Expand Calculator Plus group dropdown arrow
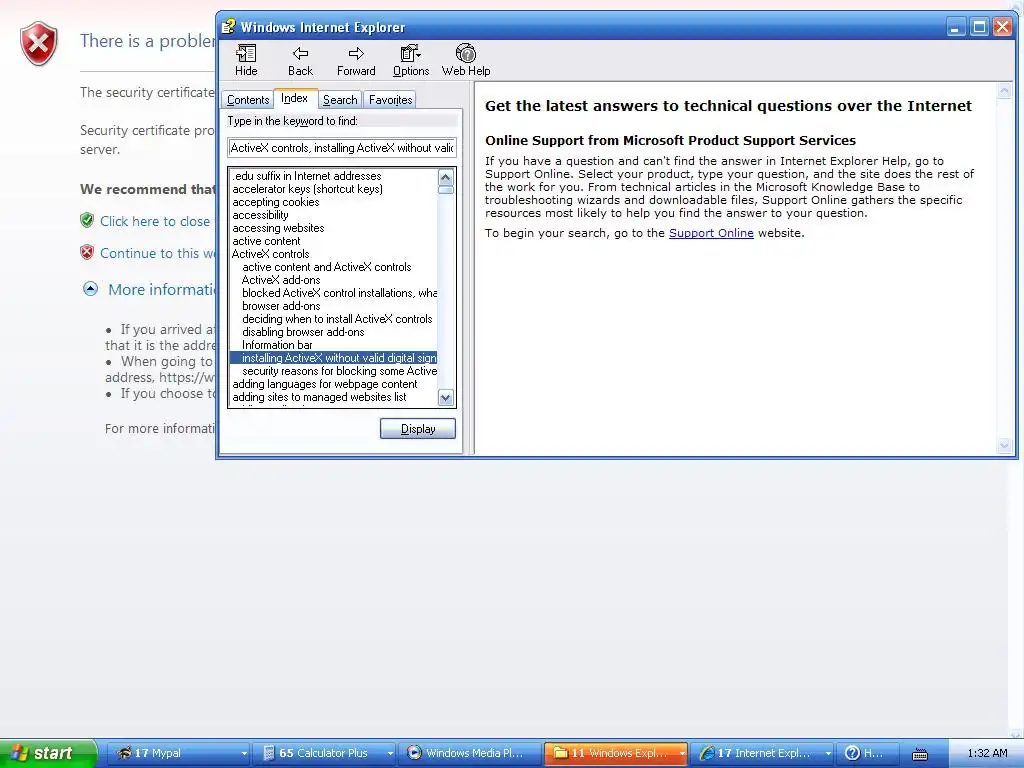This screenshot has width=1024, height=768. click(390, 754)
